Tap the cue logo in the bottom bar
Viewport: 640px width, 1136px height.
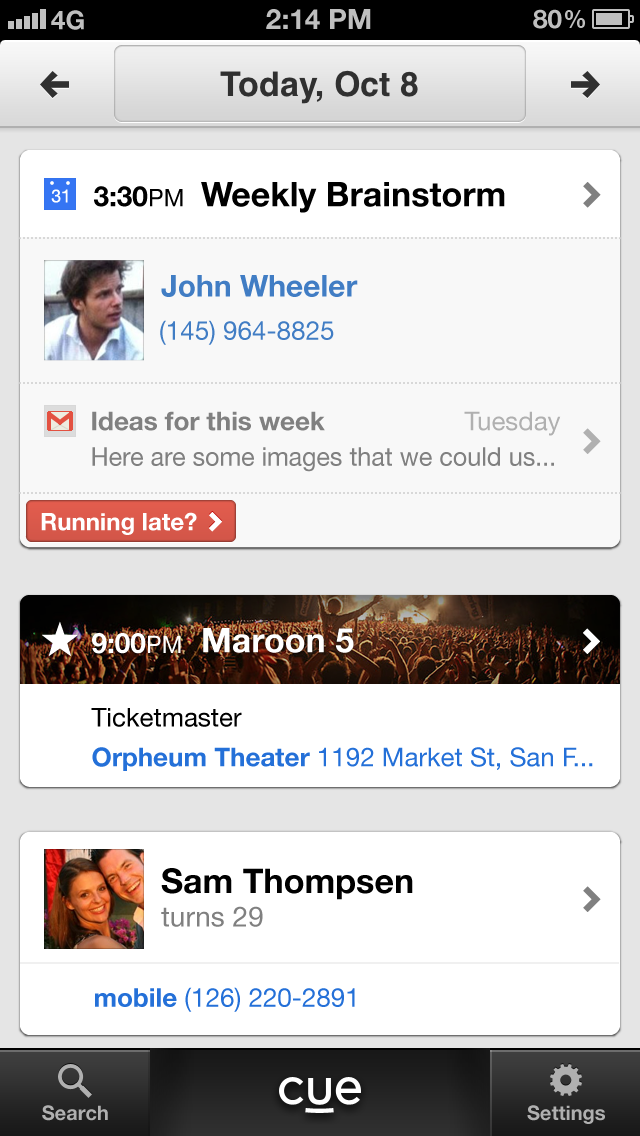click(x=320, y=1091)
